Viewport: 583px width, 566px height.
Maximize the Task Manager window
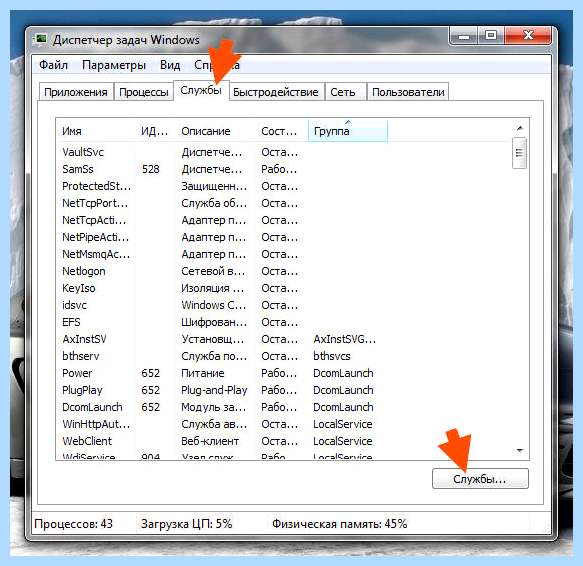pyautogui.click(x=491, y=36)
